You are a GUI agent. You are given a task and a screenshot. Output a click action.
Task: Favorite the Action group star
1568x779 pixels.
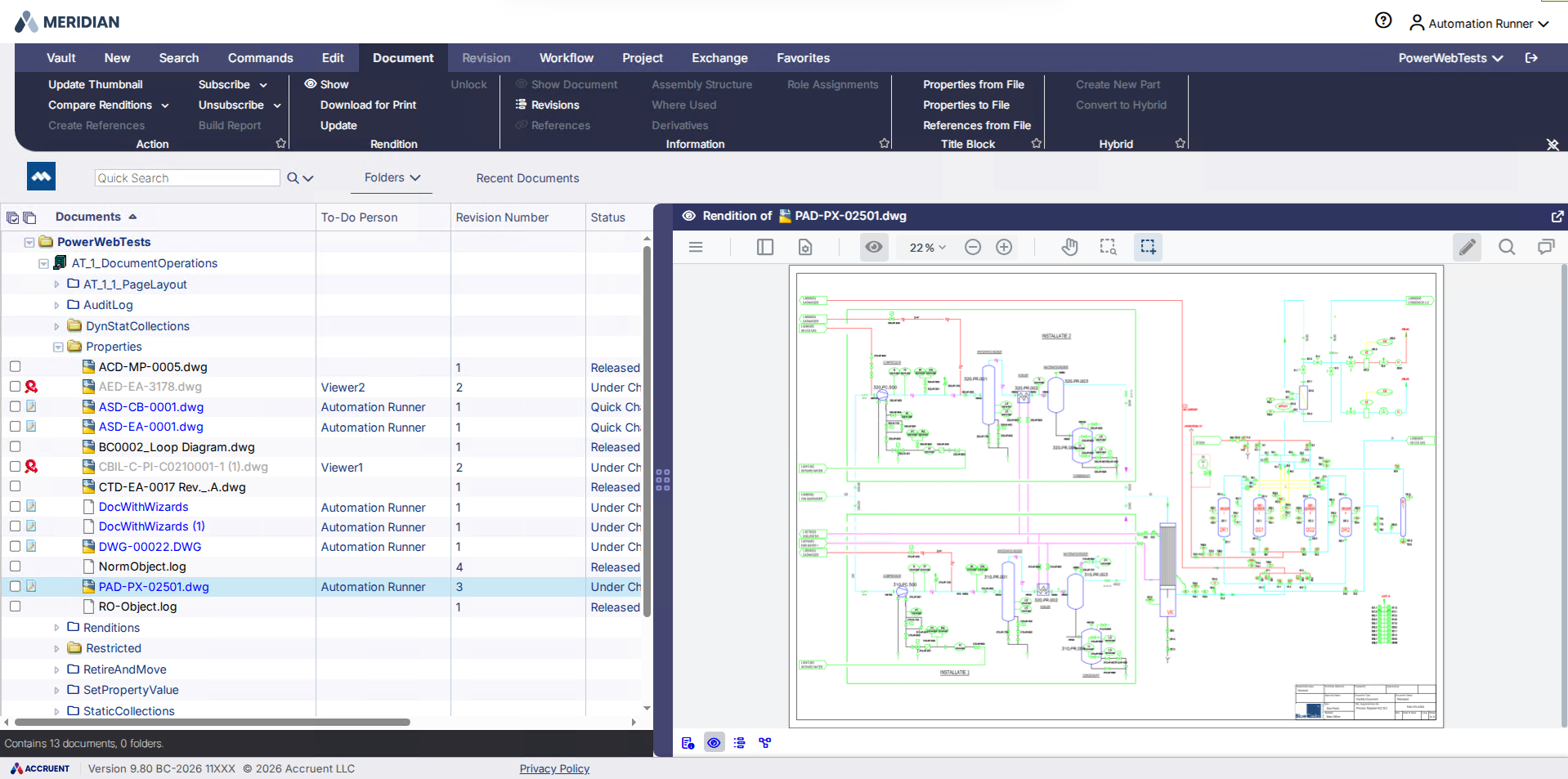tap(281, 143)
